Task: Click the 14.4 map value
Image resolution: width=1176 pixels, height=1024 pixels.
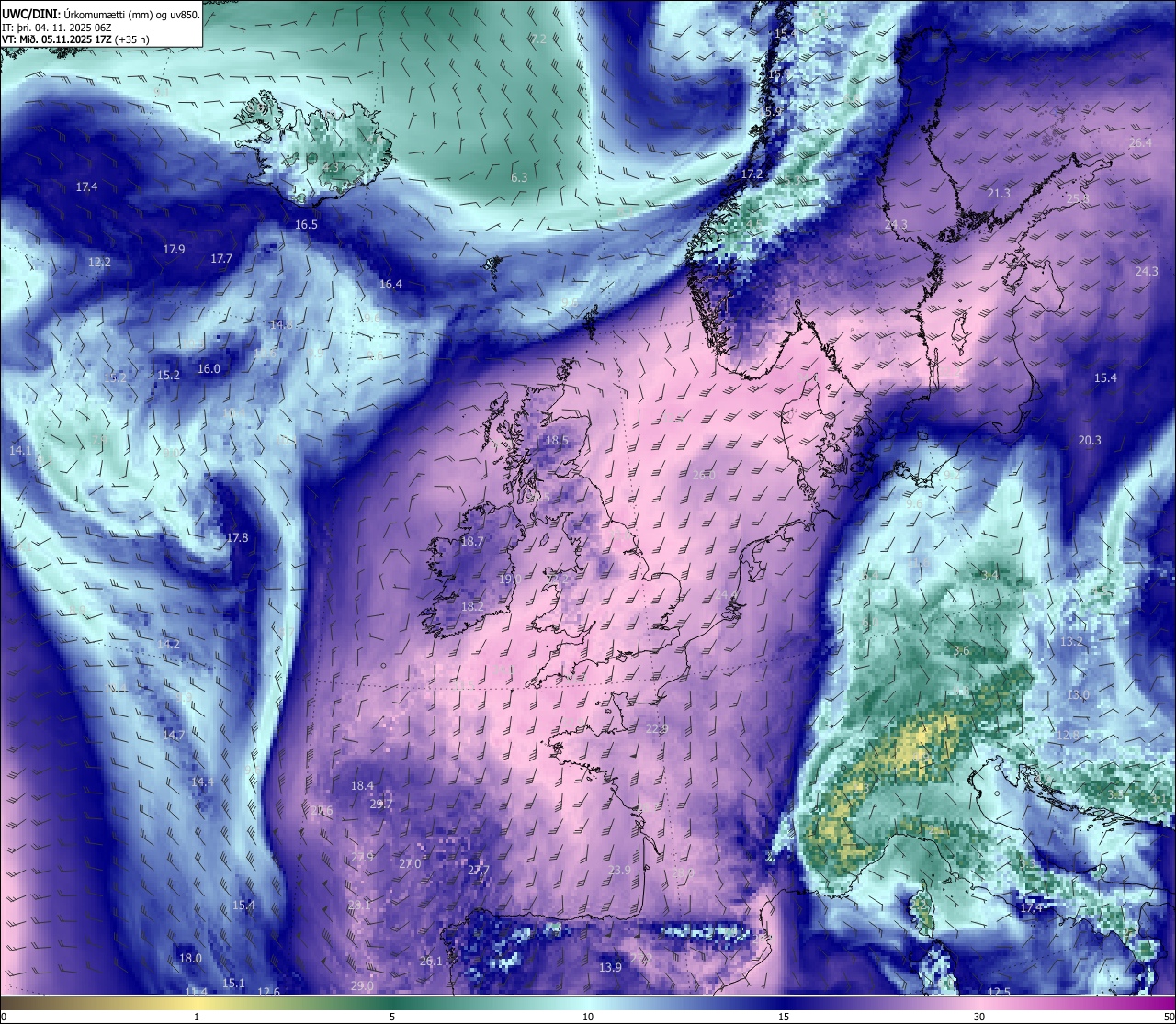Action: point(202,782)
